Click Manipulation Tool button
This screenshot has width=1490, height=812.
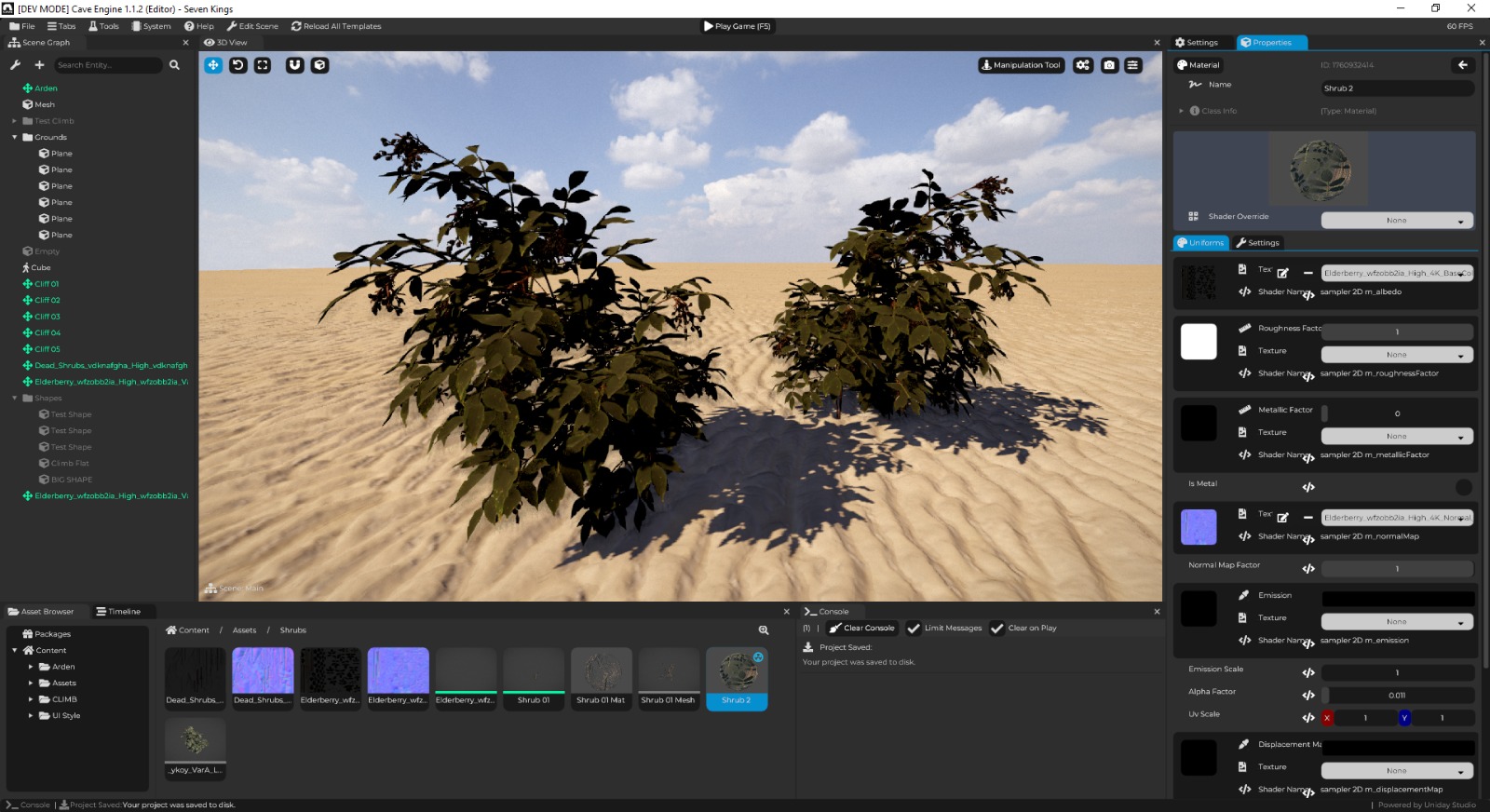pos(1021,65)
